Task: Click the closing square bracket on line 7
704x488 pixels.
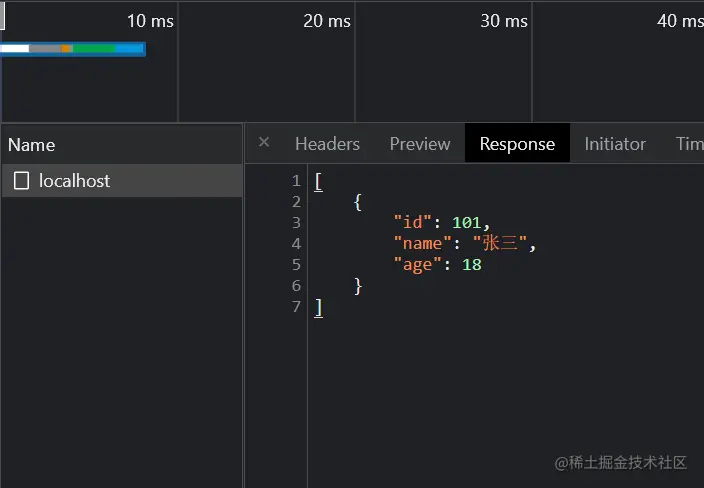Action: click(318, 308)
